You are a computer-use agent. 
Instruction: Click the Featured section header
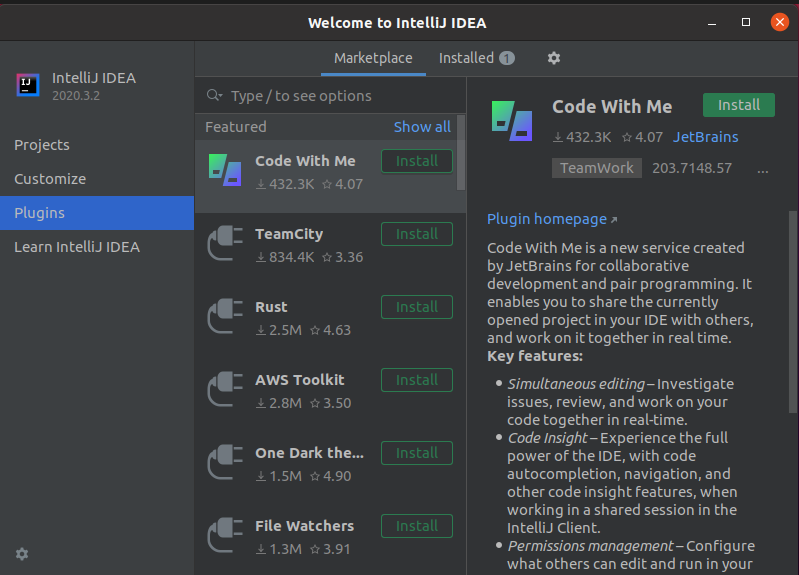(x=235, y=127)
